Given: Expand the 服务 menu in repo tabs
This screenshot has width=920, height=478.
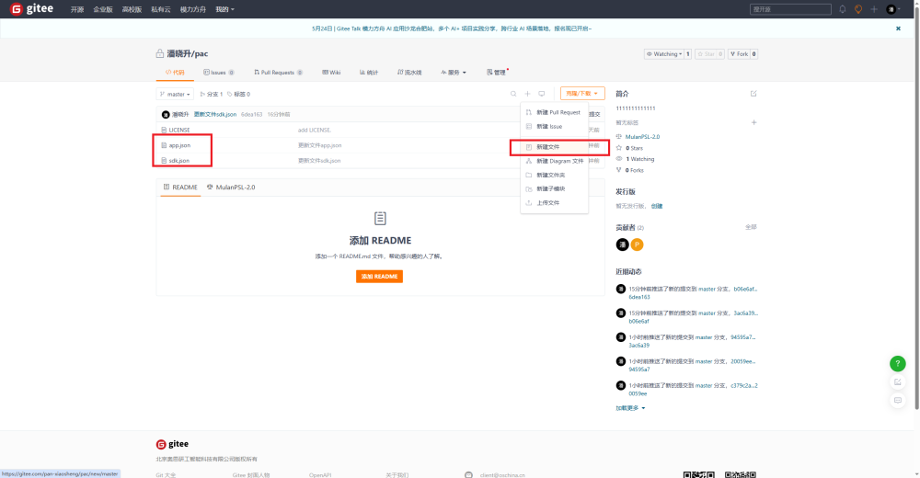Looking at the screenshot, I should tap(456, 73).
